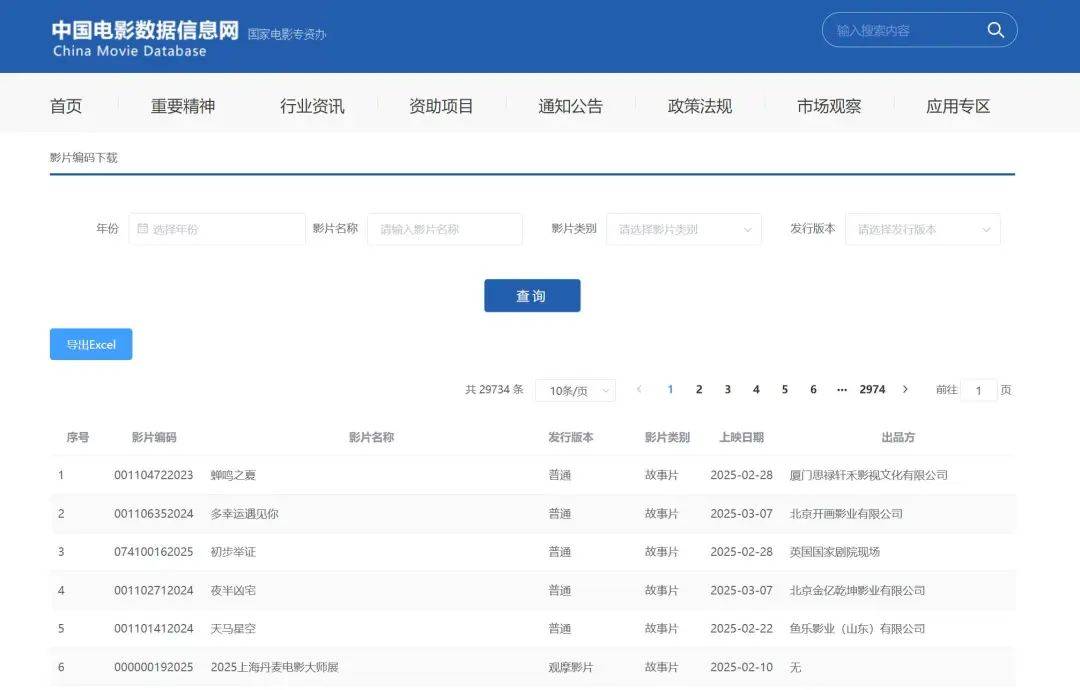1080x690 pixels.
Task: Jump to page 2974 in pagination
Action: [872, 389]
